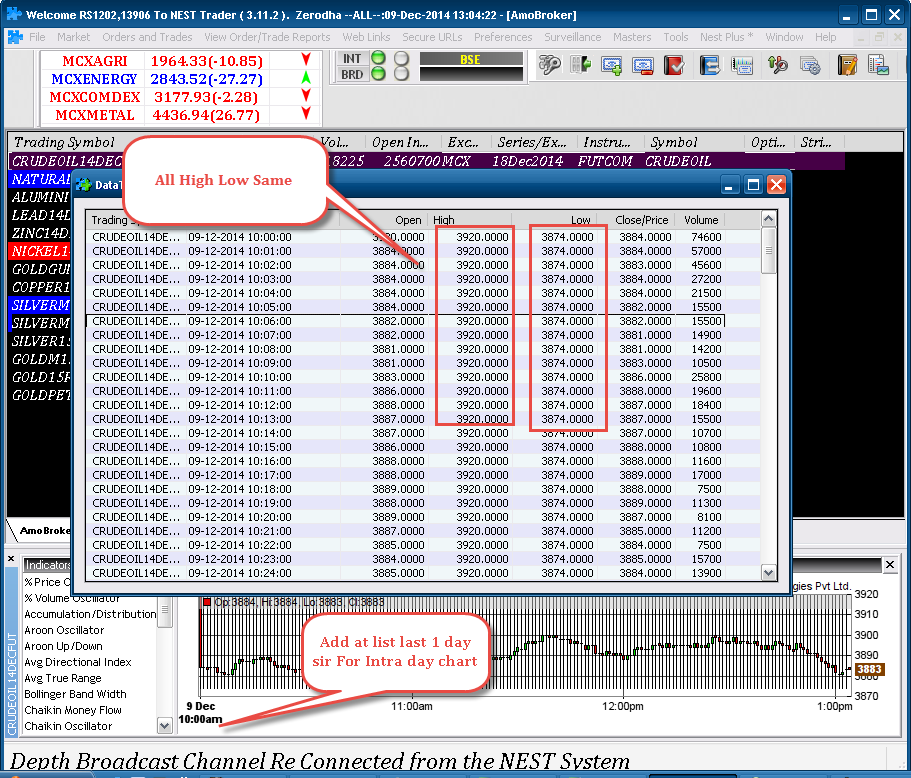Image resolution: width=911 pixels, height=778 pixels.
Task: Select the Aroon Oscillator indicator
Action: pos(64,630)
